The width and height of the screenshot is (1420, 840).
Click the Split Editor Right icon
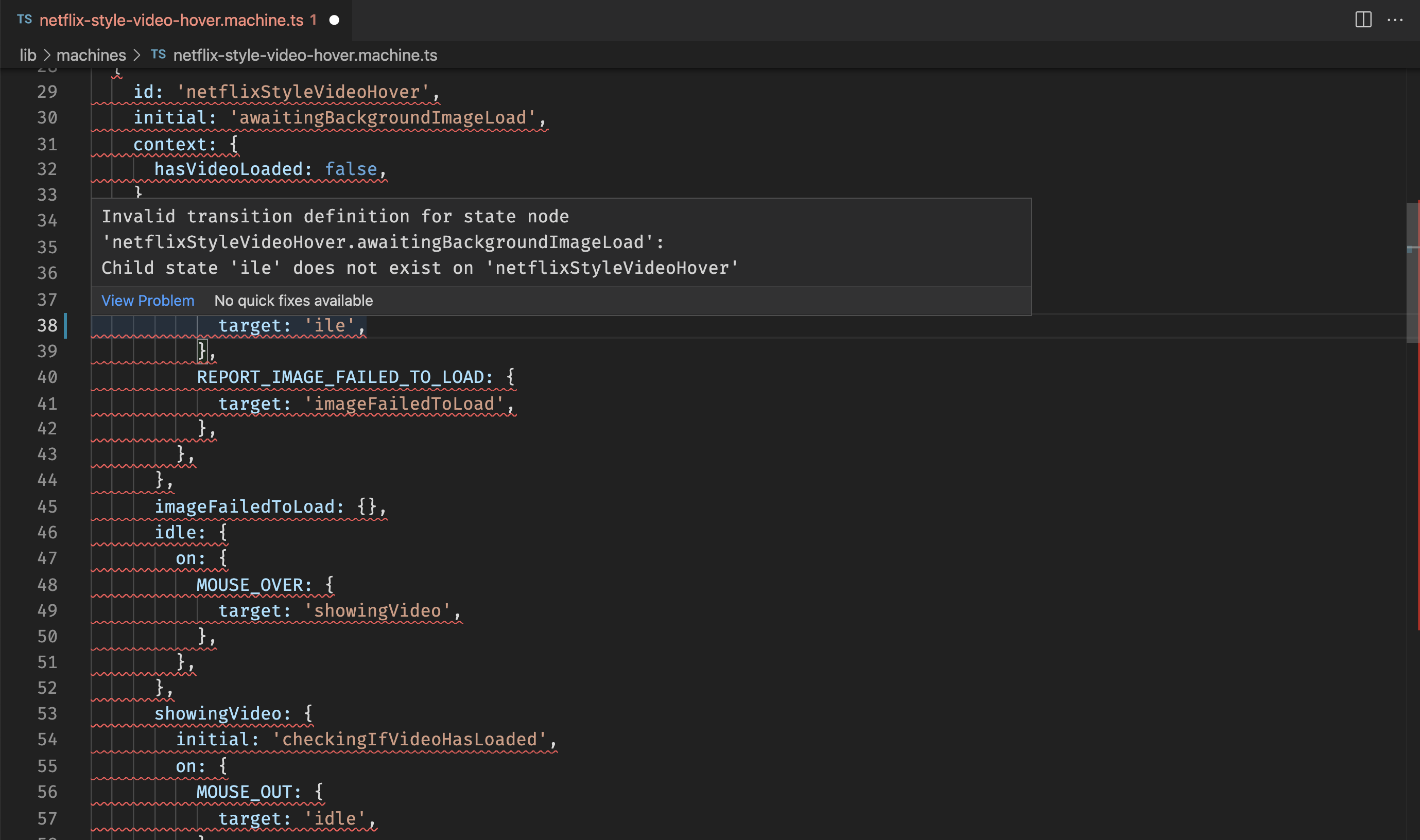tap(1363, 20)
